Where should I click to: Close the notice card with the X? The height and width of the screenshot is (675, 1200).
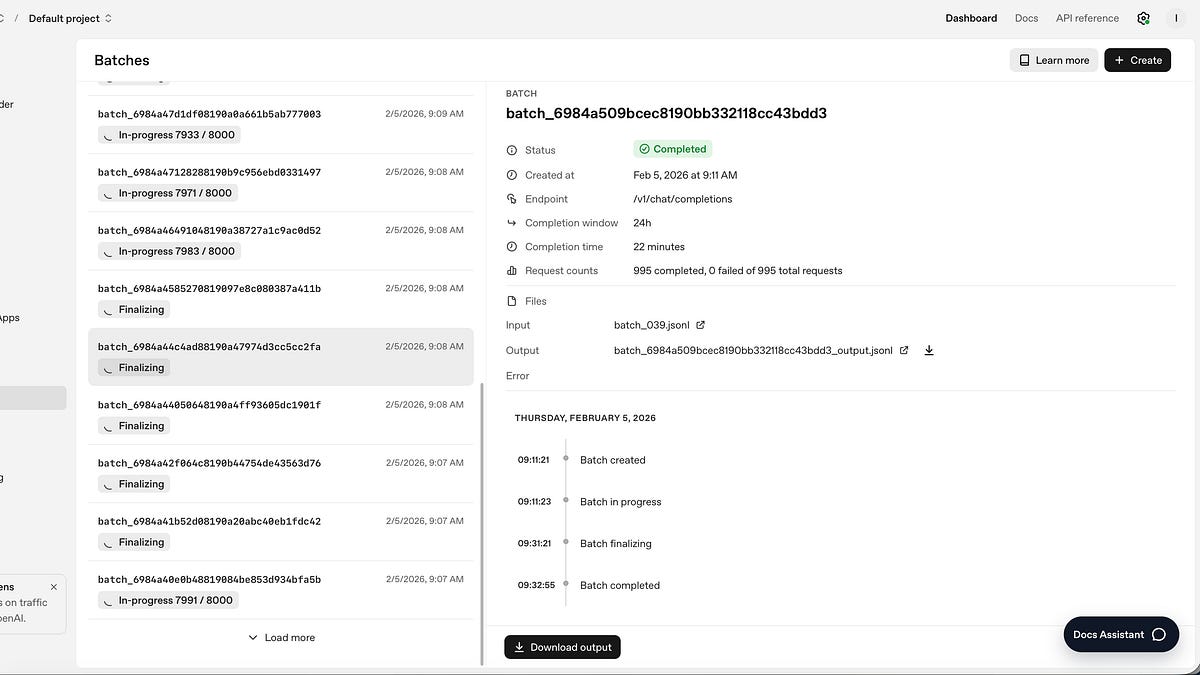pyautogui.click(x=54, y=587)
